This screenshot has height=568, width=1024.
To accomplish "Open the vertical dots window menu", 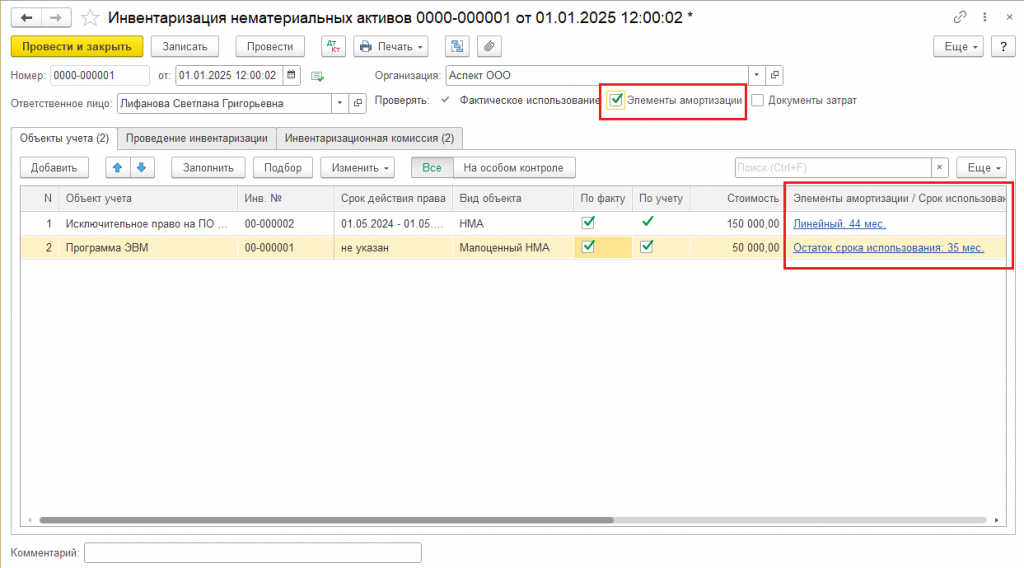I will [x=985, y=17].
